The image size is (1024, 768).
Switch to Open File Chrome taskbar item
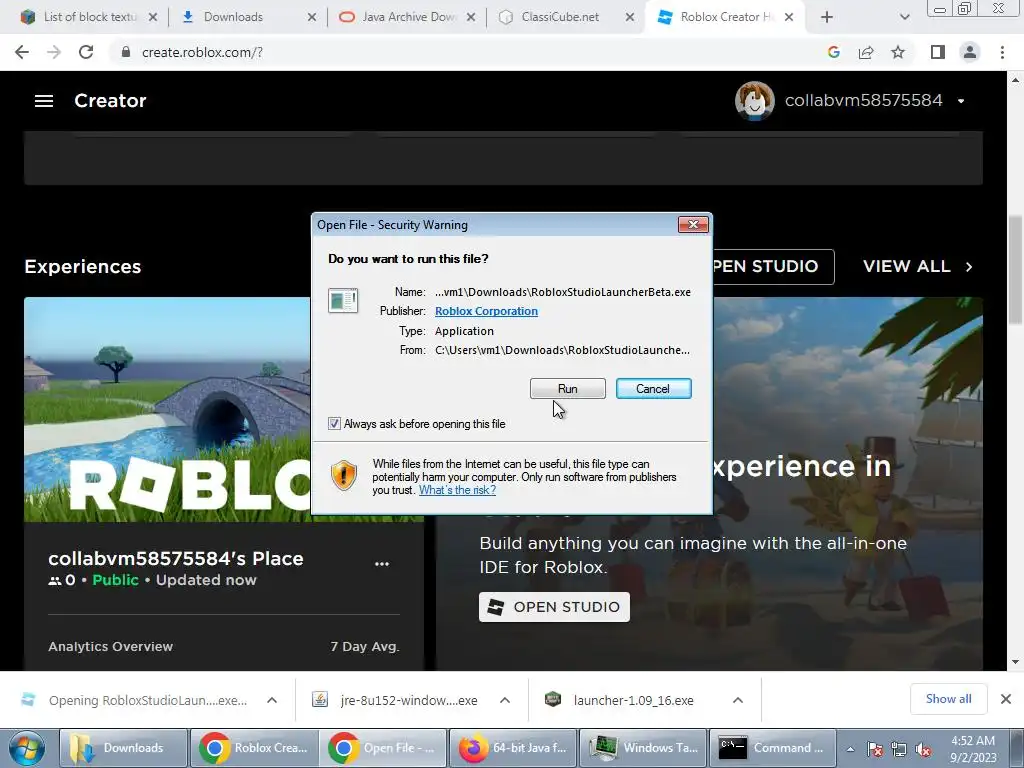point(383,748)
